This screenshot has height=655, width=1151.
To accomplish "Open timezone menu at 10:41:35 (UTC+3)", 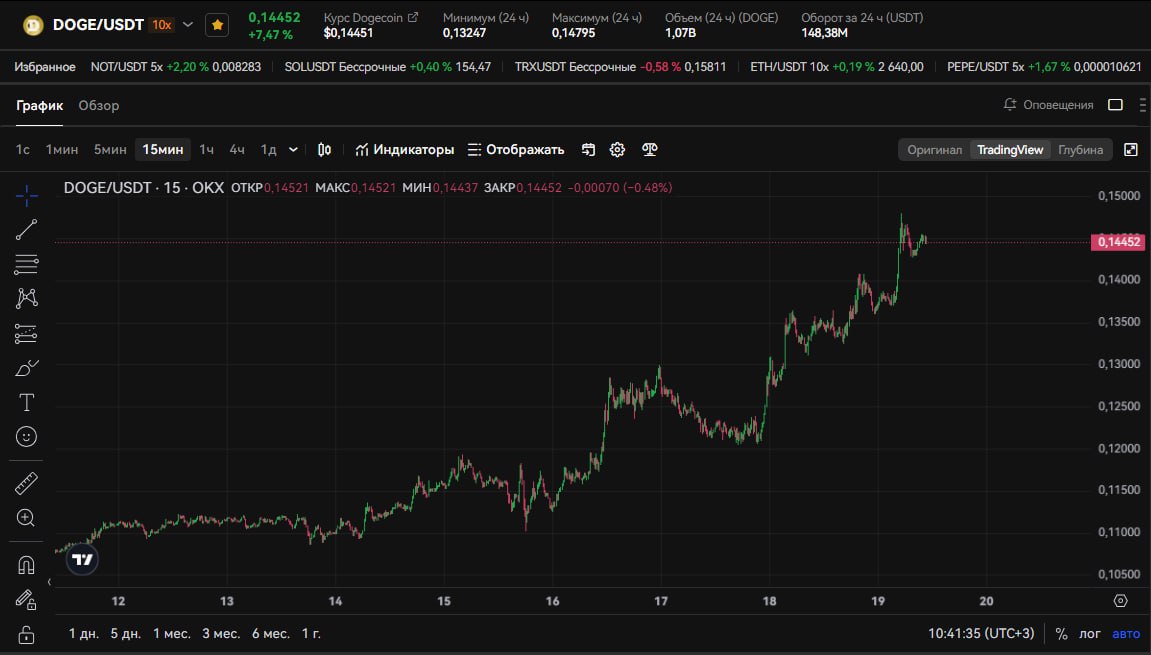I will tap(981, 634).
